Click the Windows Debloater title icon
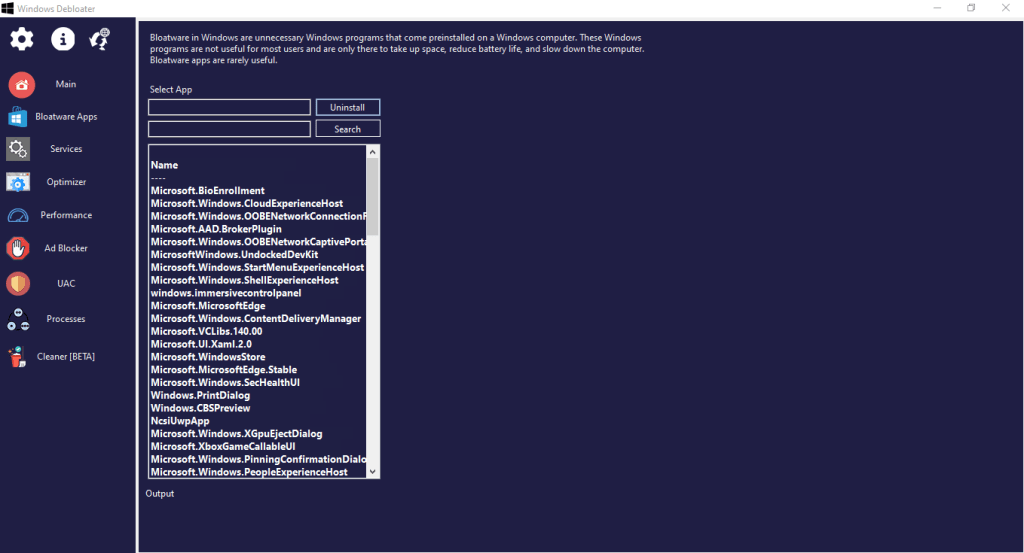This screenshot has height=553, width=1024. coord(7,8)
